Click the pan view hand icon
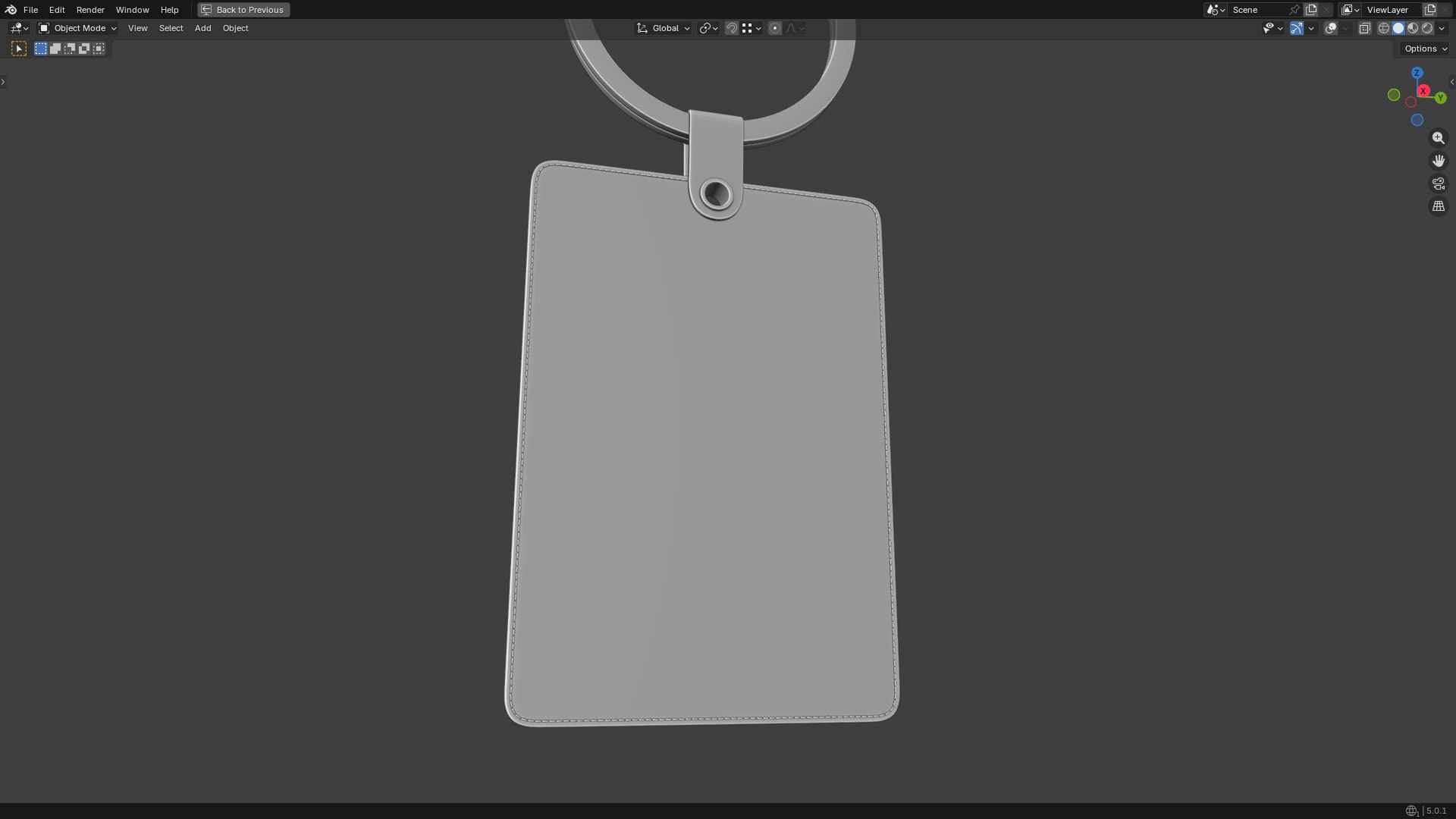This screenshot has height=819, width=1456. click(x=1438, y=161)
